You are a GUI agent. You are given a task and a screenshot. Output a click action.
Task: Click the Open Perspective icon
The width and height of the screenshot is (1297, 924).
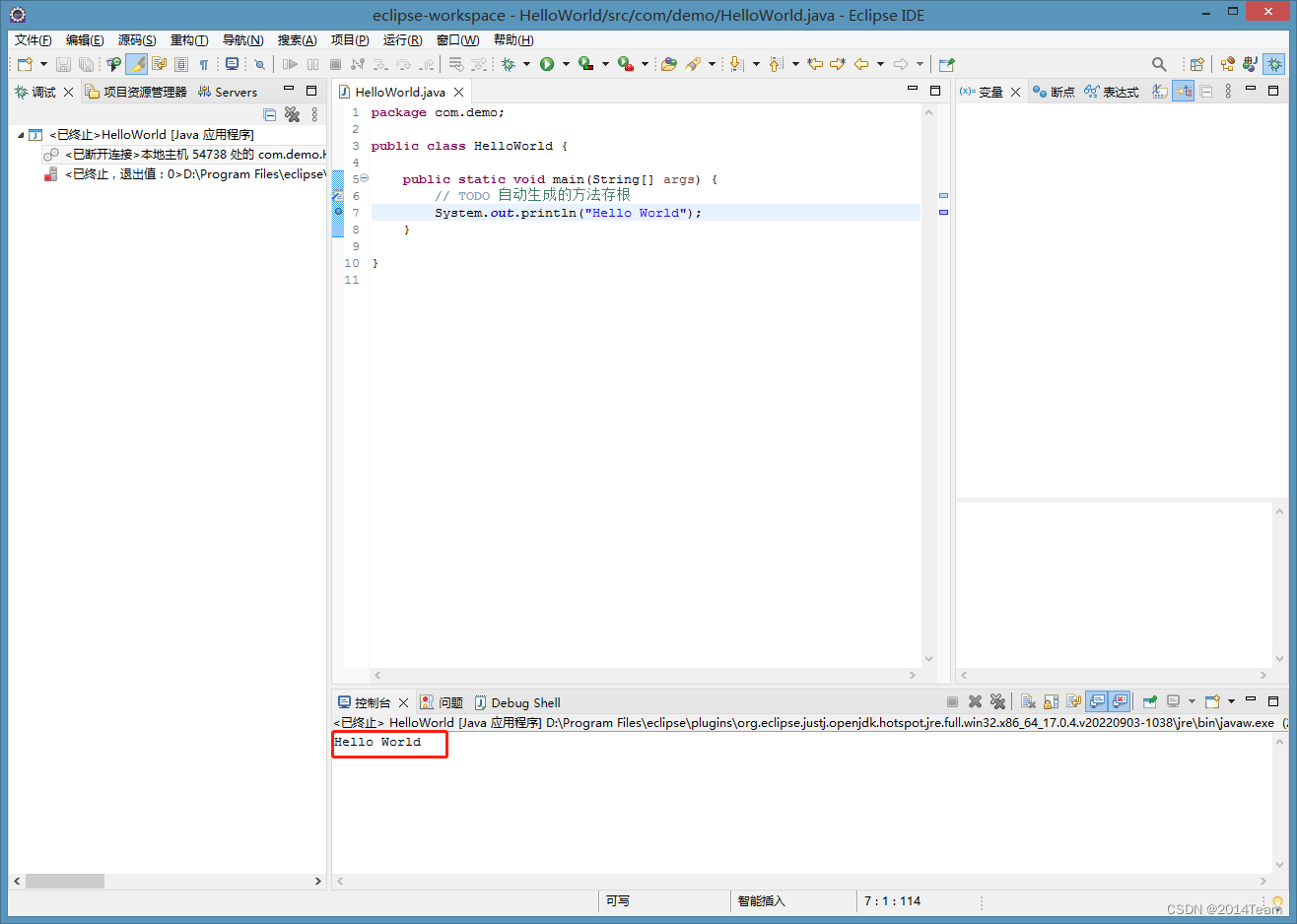point(1196,64)
